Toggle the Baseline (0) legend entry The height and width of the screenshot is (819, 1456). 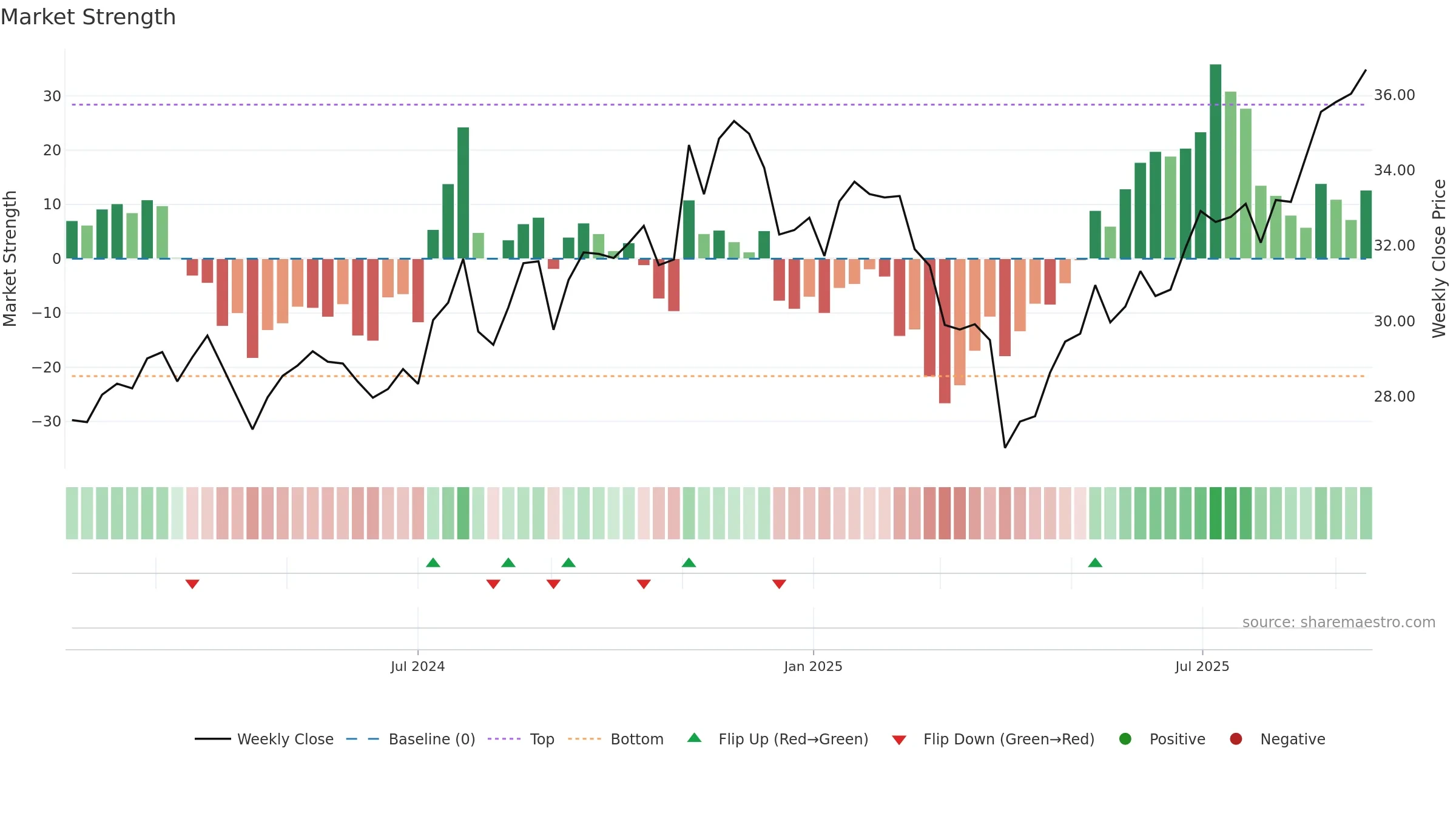pyautogui.click(x=410, y=739)
